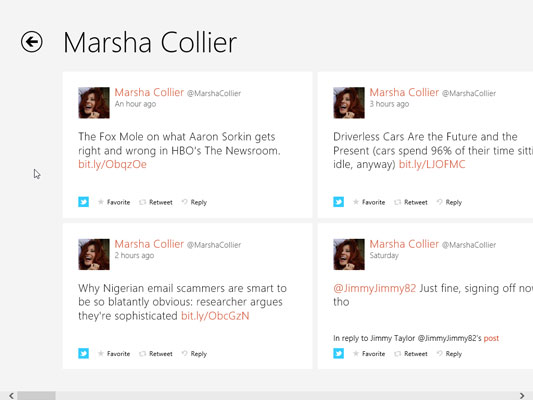Reply to the Nigerian email scammers tweet
This screenshot has height=400, width=533.
click(194, 354)
